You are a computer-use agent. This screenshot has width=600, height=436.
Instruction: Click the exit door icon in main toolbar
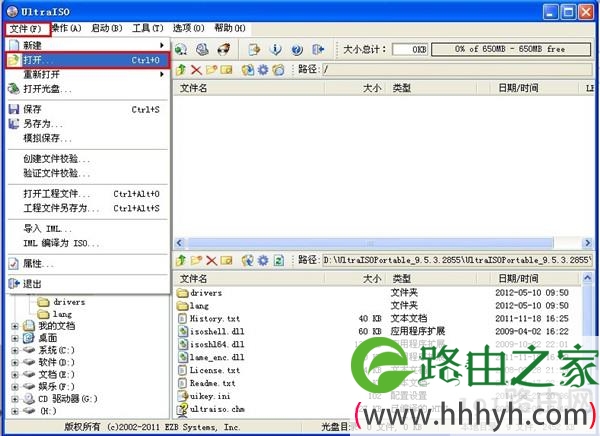[x=318, y=49]
